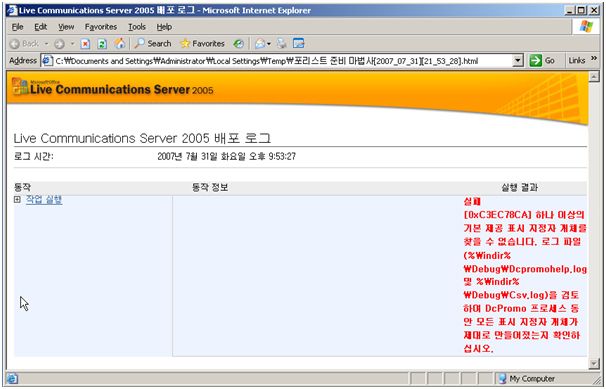Image resolution: width=606 pixels, height=389 pixels.
Task: Click the page scrollbar up arrow
Action: [x=594, y=77]
